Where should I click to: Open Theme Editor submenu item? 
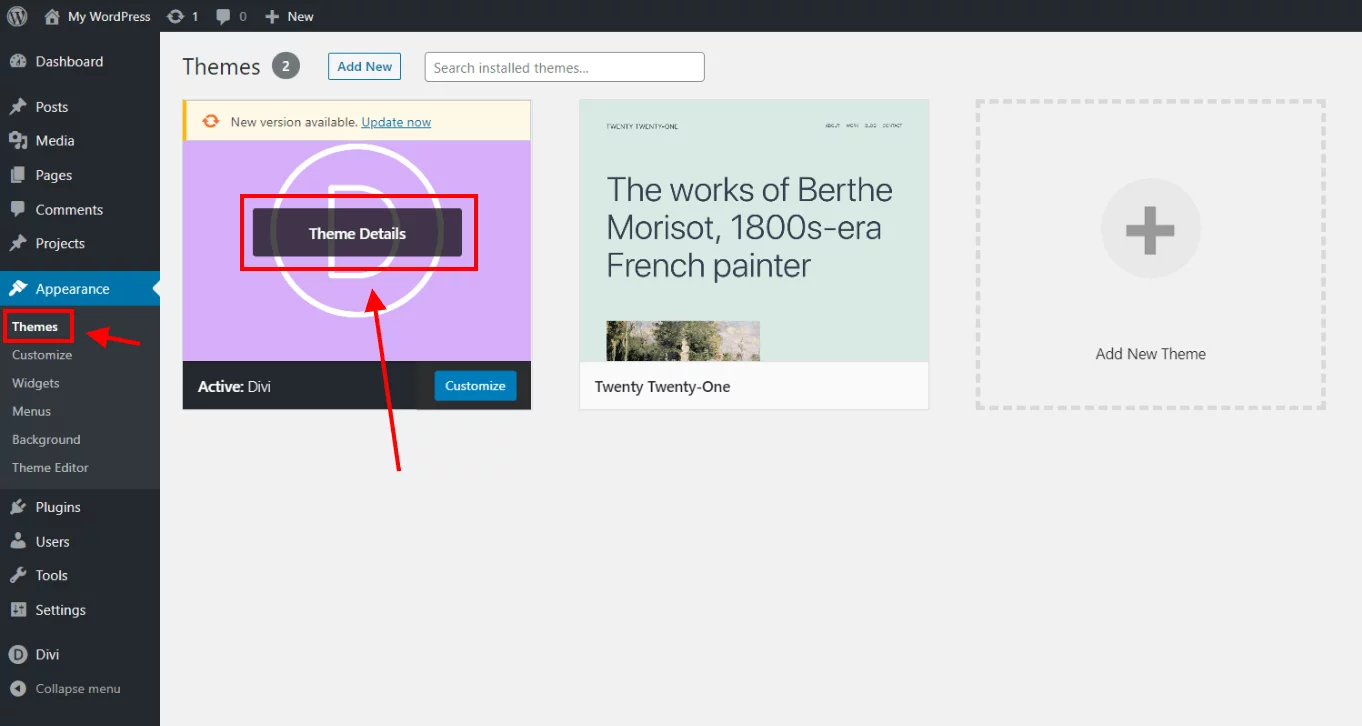click(x=50, y=467)
